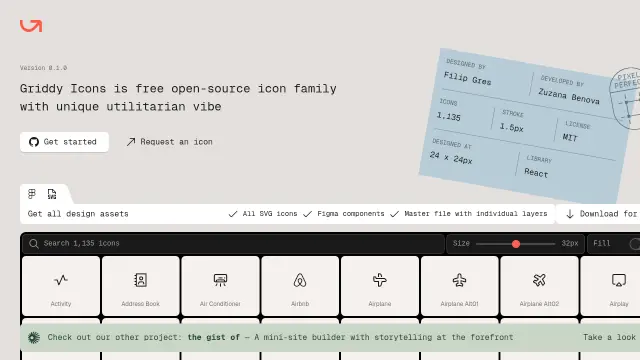Select the Airplane Alt02 icon
The height and width of the screenshot is (360, 640).
[x=539, y=286]
